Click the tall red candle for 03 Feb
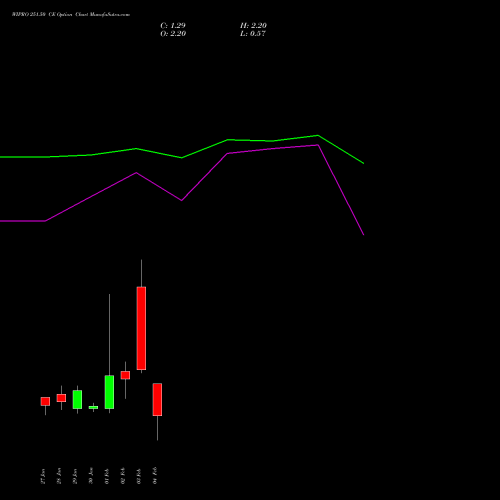500x500 pixels. pyautogui.click(x=141, y=328)
